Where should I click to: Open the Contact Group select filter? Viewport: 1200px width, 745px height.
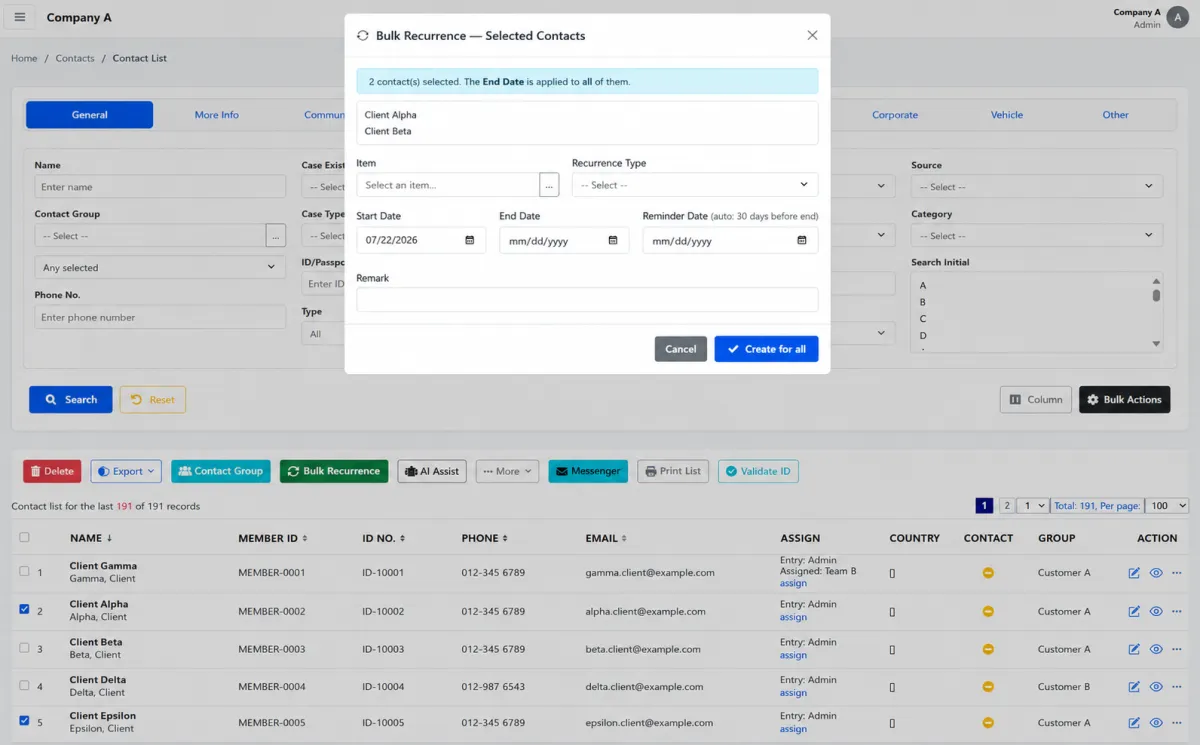(x=150, y=236)
